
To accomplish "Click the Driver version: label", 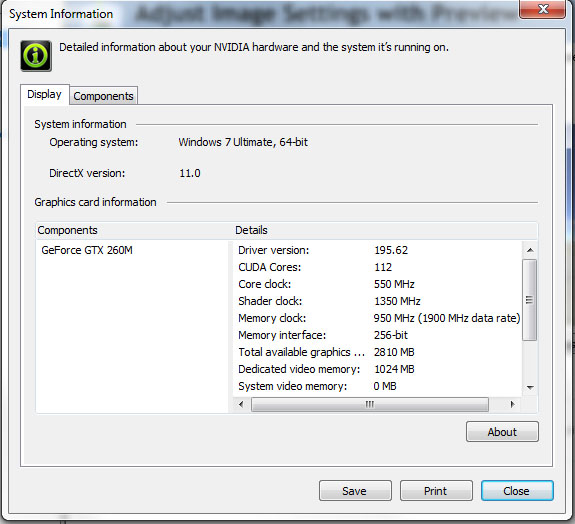I will pos(274,250).
